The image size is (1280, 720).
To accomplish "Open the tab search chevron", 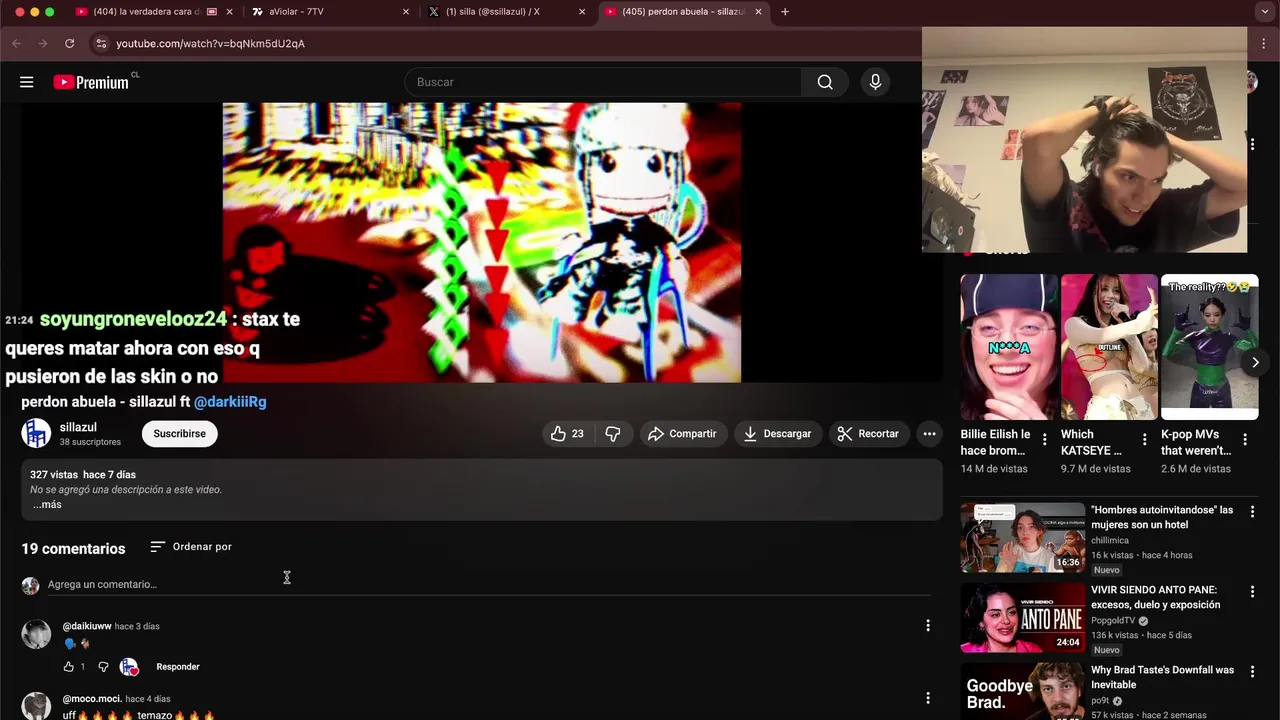I will pos(1265,12).
